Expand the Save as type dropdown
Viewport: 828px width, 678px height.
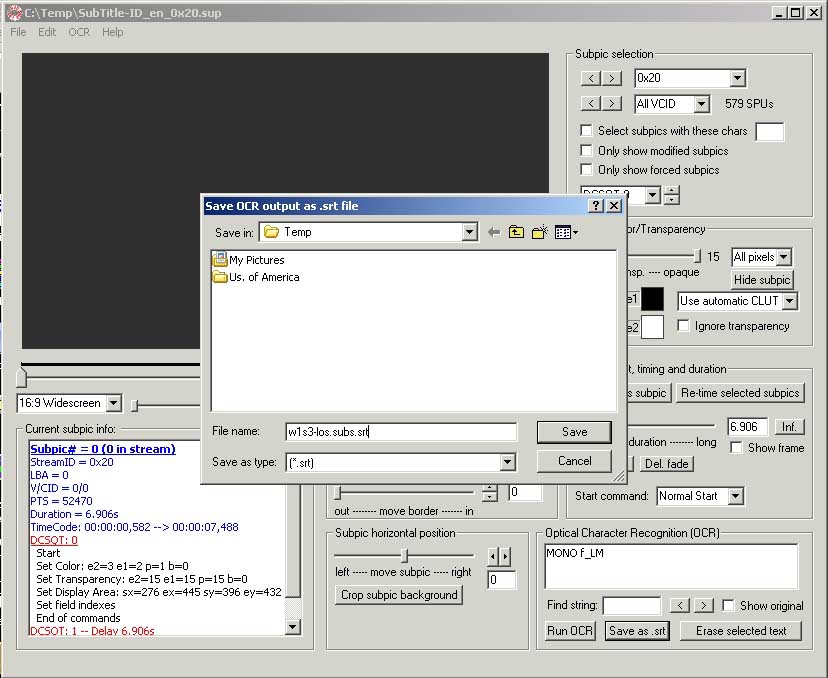(x=507, y=463)
